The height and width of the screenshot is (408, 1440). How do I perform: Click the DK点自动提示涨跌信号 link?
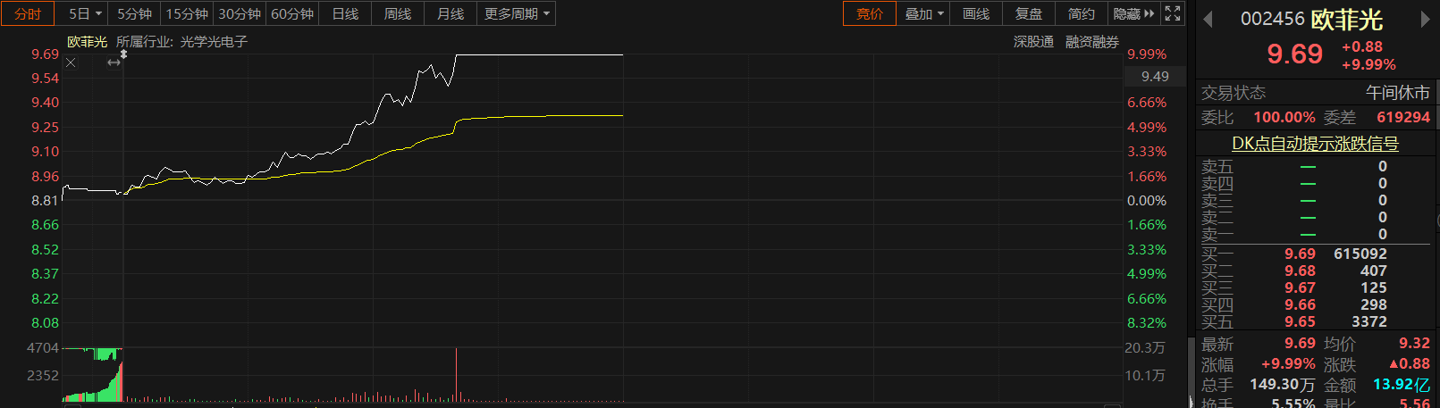[x=1314, y=144]
